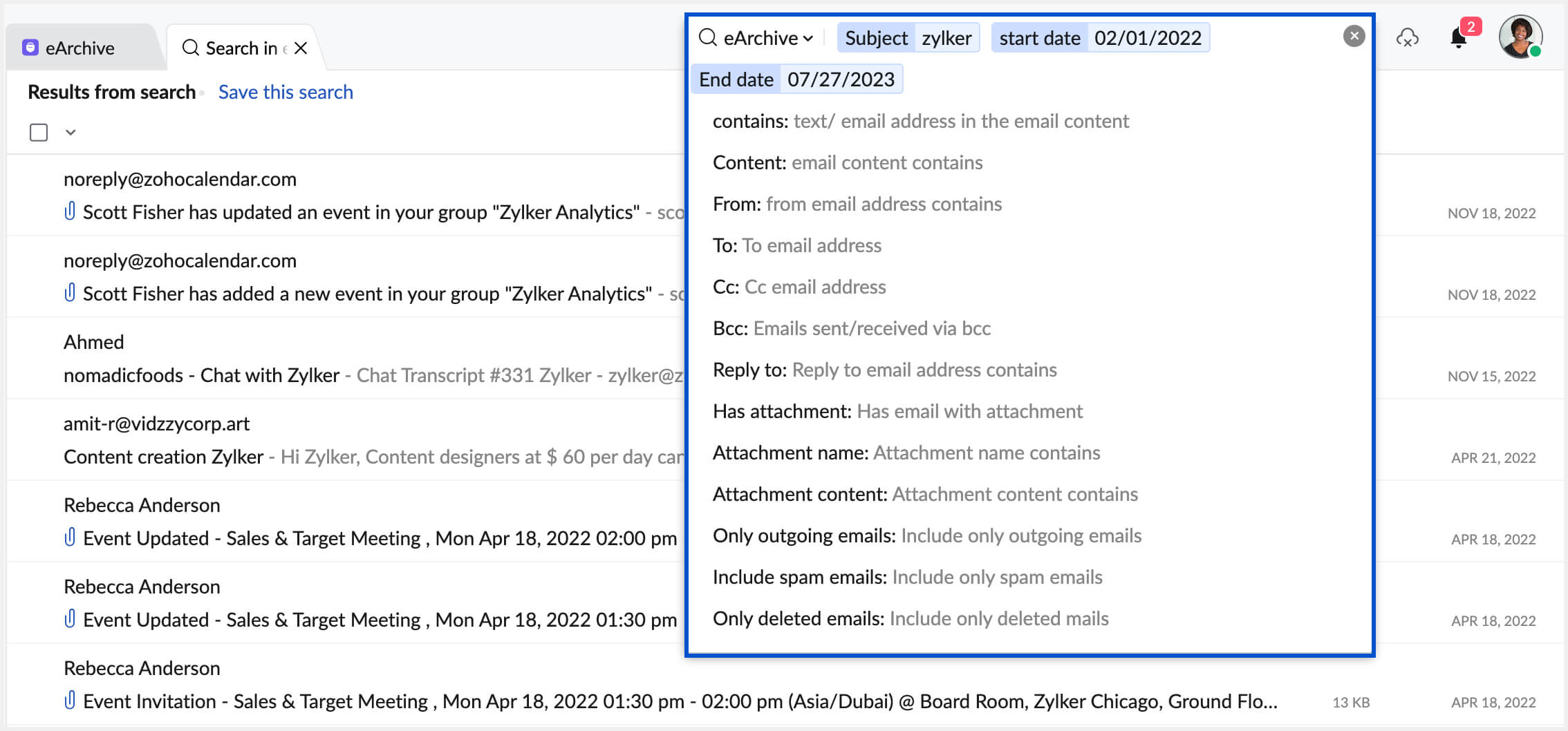The height and width of the screenshot is (731, 1568).
Task: Click the cloud sync icon
Action: coord(1407,38)
